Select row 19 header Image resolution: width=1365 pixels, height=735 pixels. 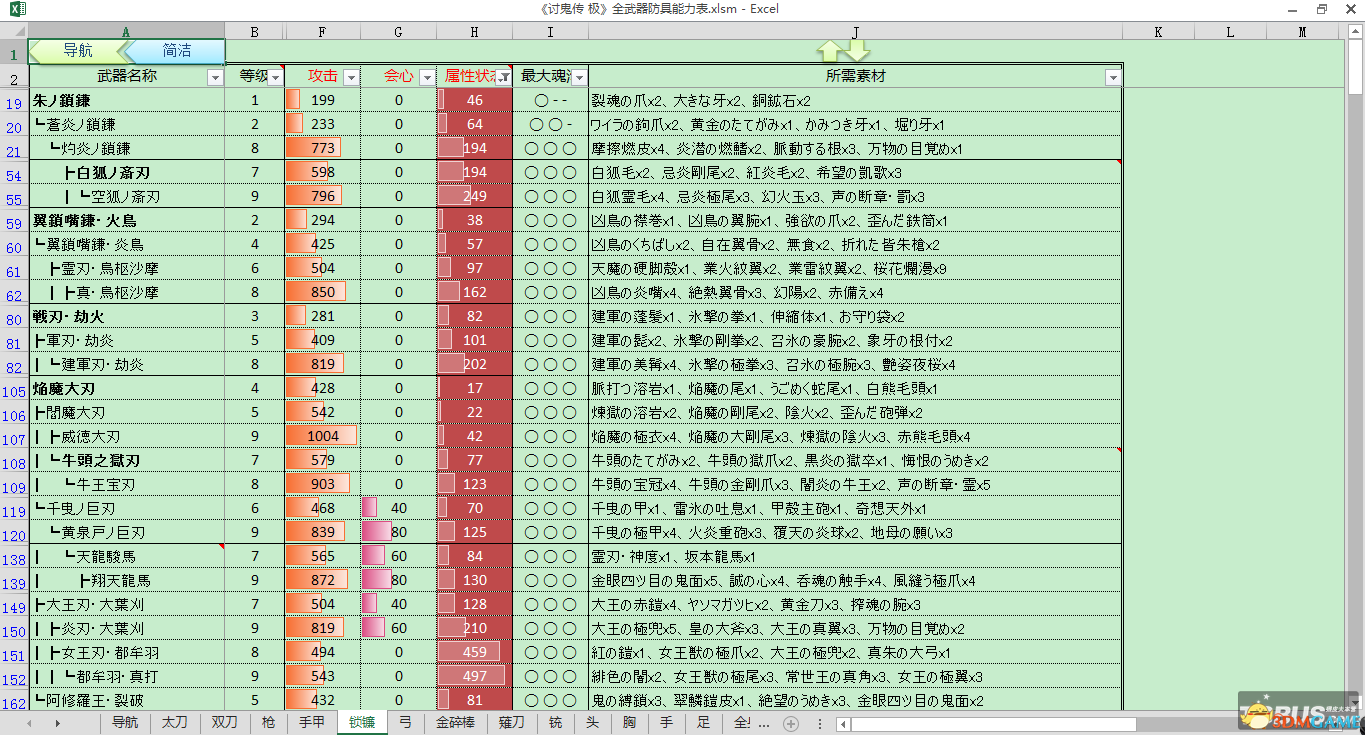14,100
